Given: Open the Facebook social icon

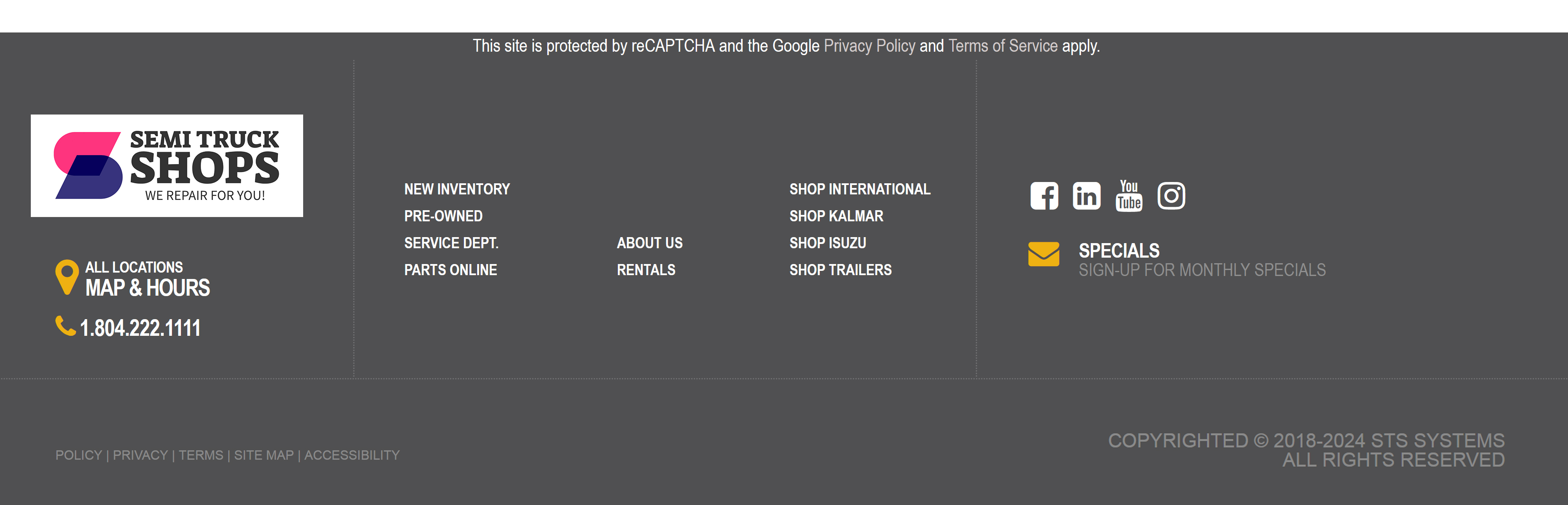Looking at the screenshot, I should click(x=1044, y=196).
